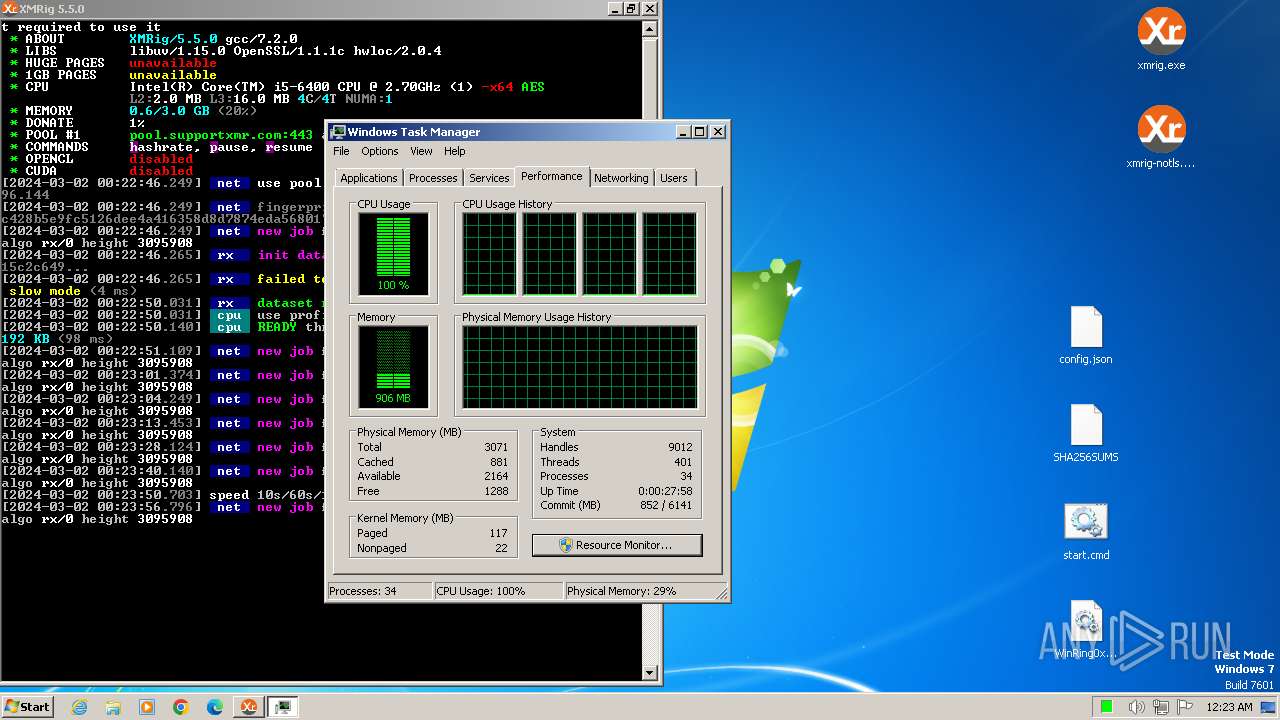Click the Kernel Memory Paged value 117

tap(499, 533)
